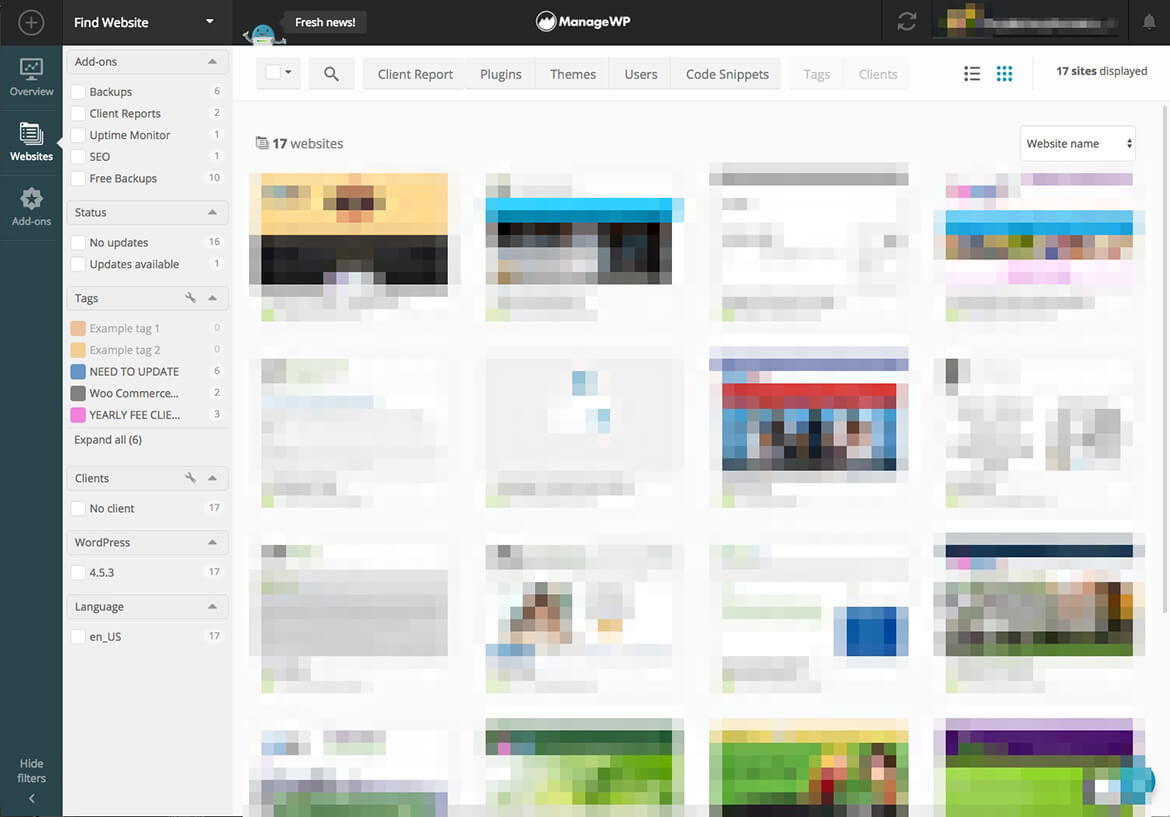Screen dimensions: 1170x817
Task: Click the ManageWP logo
Action: click(x=584, y=22)
